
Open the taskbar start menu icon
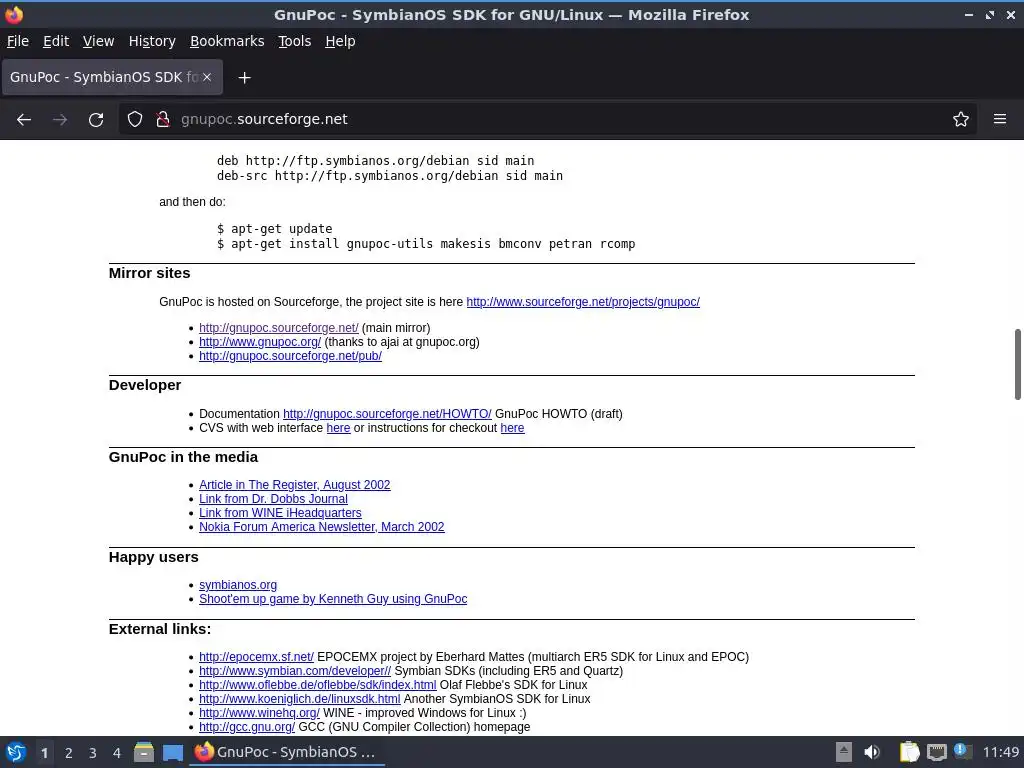click(16, 752)
